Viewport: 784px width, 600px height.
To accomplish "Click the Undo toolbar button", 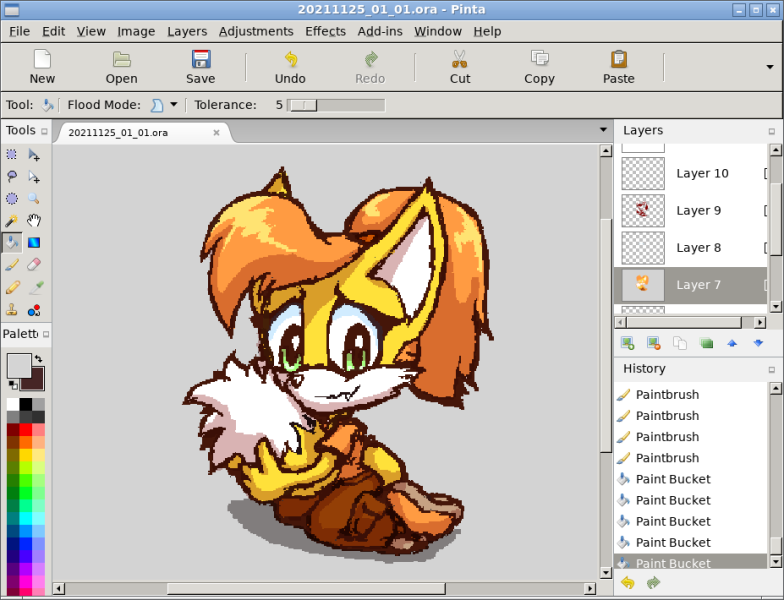I will (290, 68).
